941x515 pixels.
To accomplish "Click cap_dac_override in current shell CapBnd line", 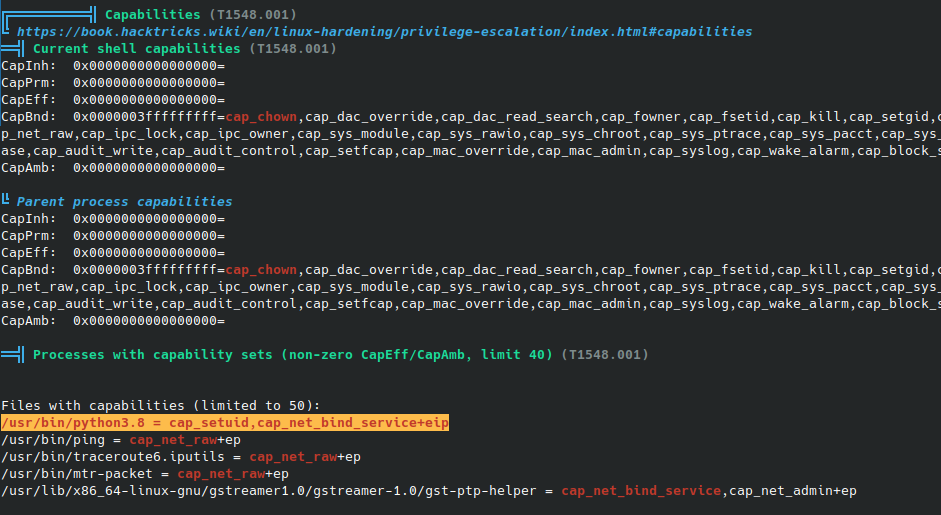I will click(369, 116).
